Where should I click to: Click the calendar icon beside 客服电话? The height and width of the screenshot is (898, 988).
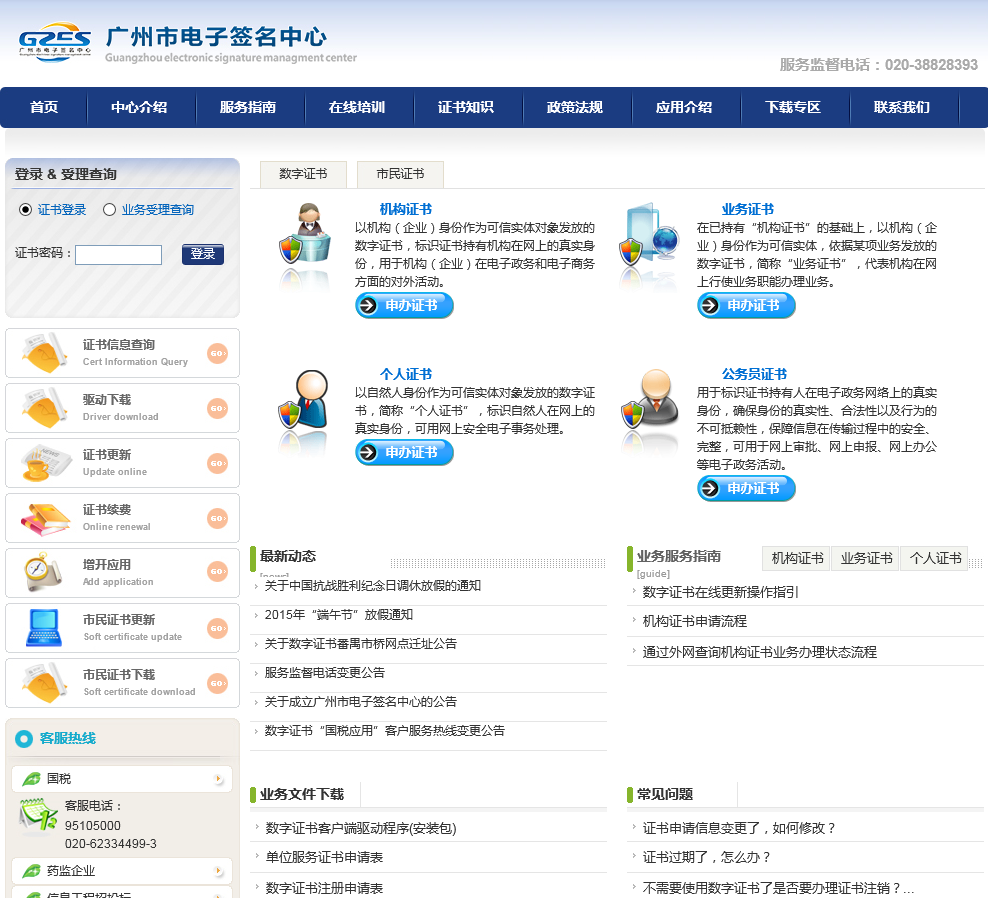pos(37,814)
